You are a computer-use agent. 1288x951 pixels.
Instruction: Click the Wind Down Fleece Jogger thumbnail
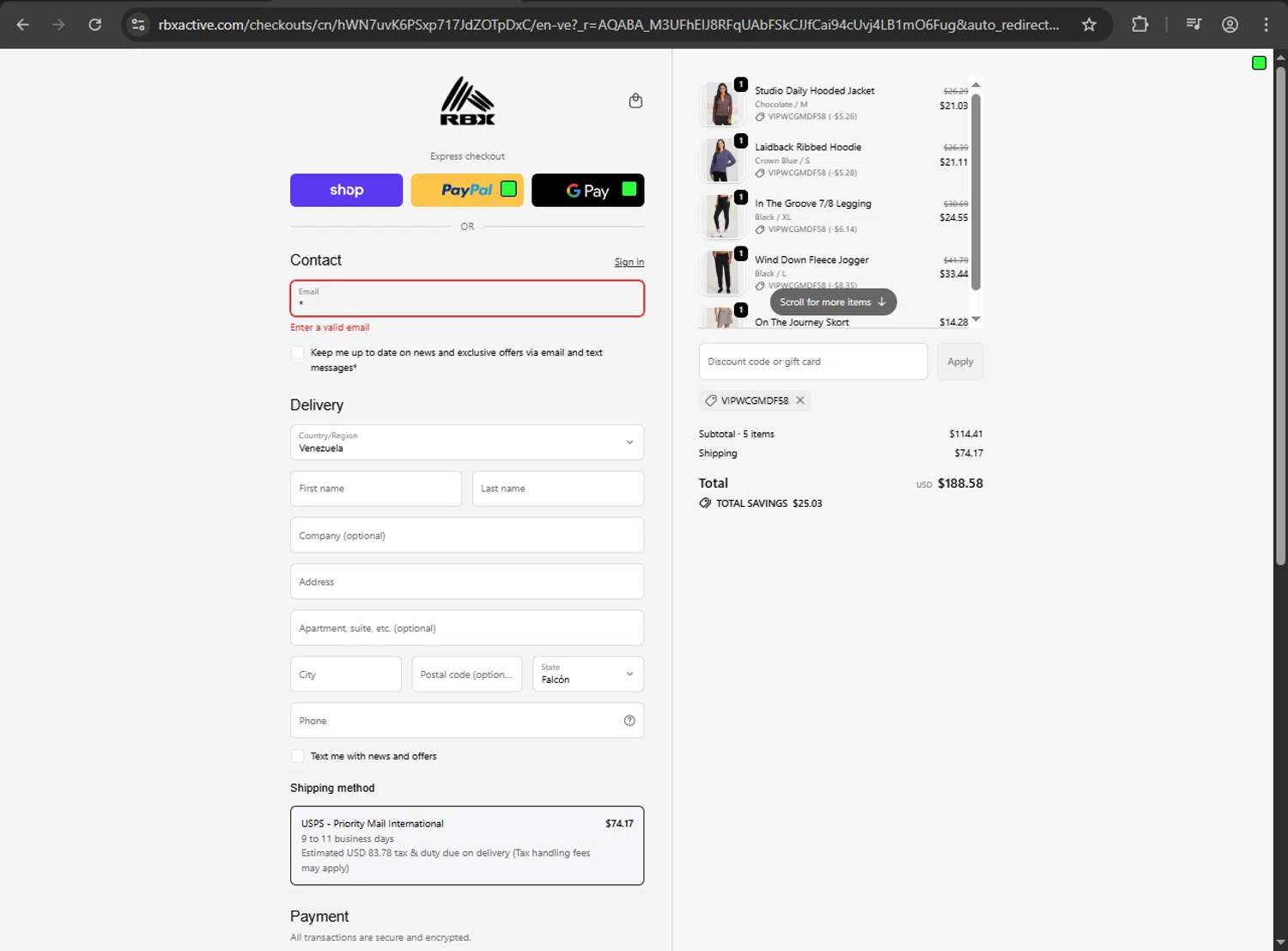click(x=721, y=273)
